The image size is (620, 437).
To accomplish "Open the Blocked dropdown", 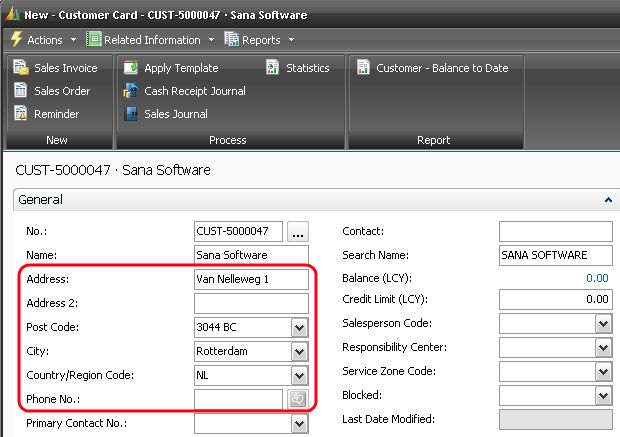I will [x=603, y=395].
